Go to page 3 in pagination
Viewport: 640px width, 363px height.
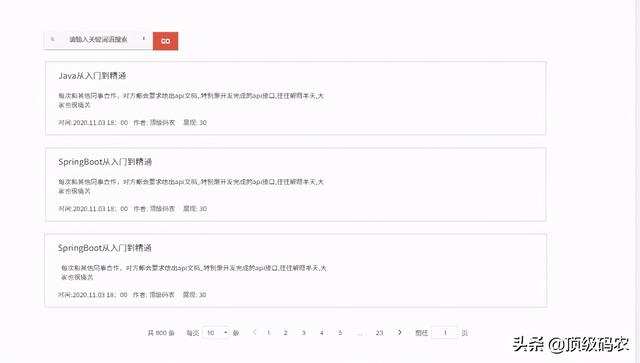304,333
